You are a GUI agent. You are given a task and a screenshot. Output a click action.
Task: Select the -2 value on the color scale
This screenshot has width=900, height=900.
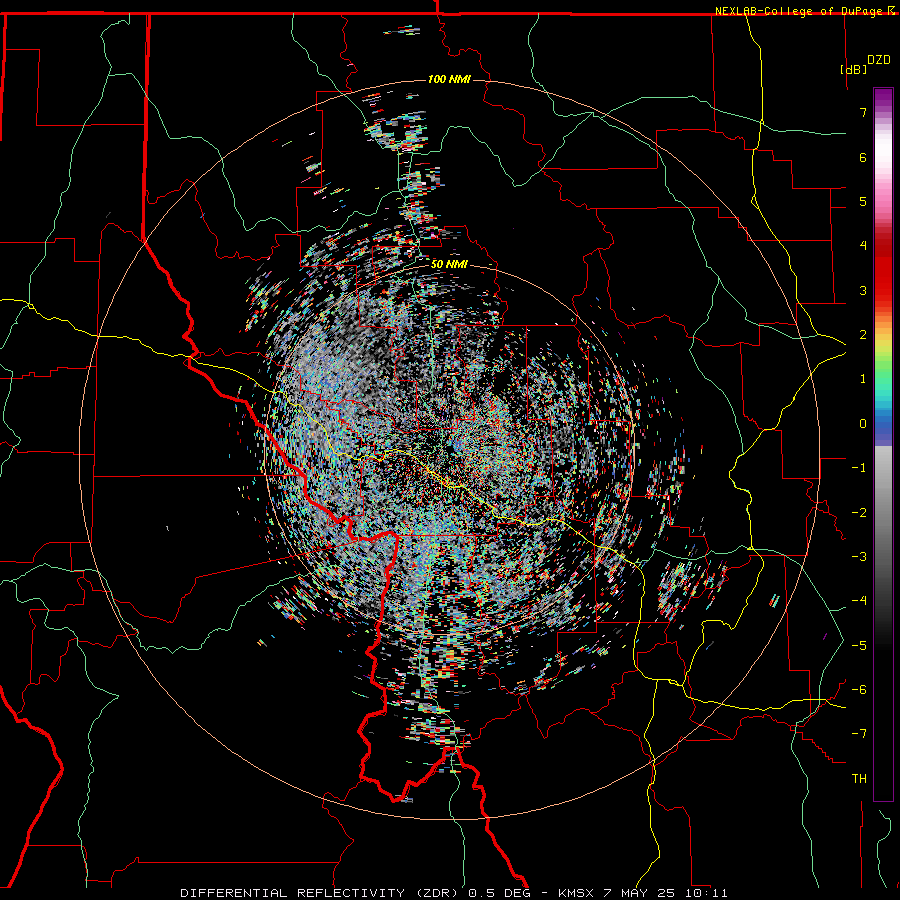859,513
